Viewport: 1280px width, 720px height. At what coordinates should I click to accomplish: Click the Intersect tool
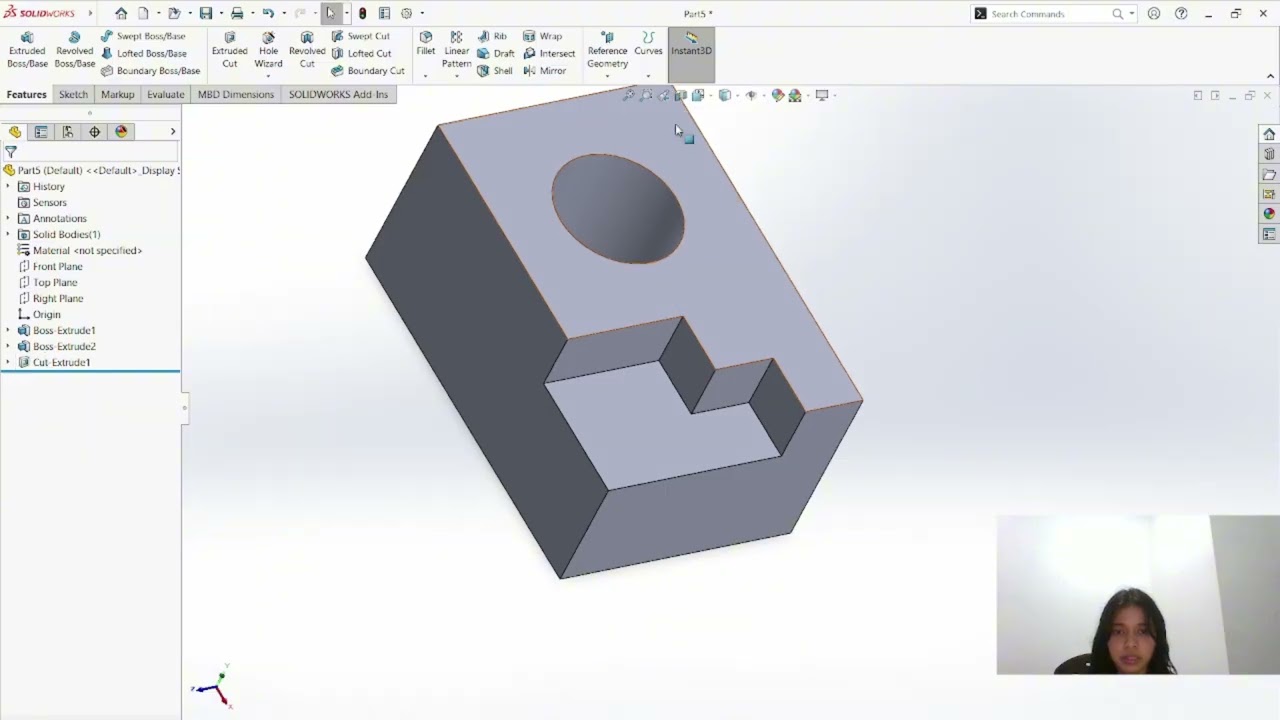(x=549, y=53)
